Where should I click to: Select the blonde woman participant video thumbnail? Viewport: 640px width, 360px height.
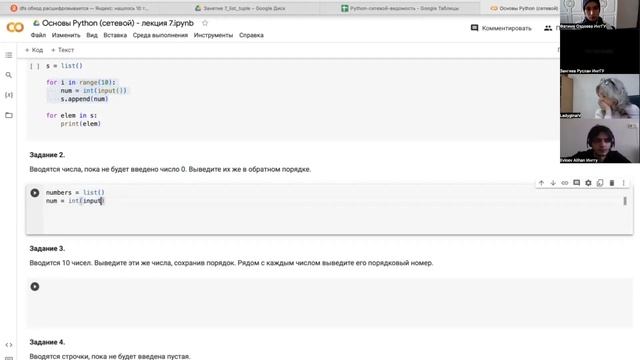[x=600, y=96]
